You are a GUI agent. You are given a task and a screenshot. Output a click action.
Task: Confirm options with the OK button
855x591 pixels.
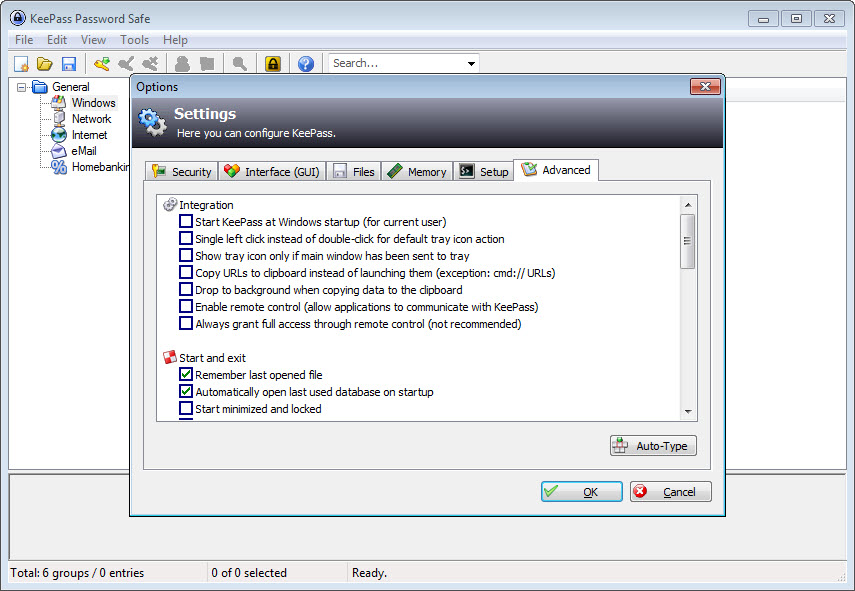coord(582,491)
